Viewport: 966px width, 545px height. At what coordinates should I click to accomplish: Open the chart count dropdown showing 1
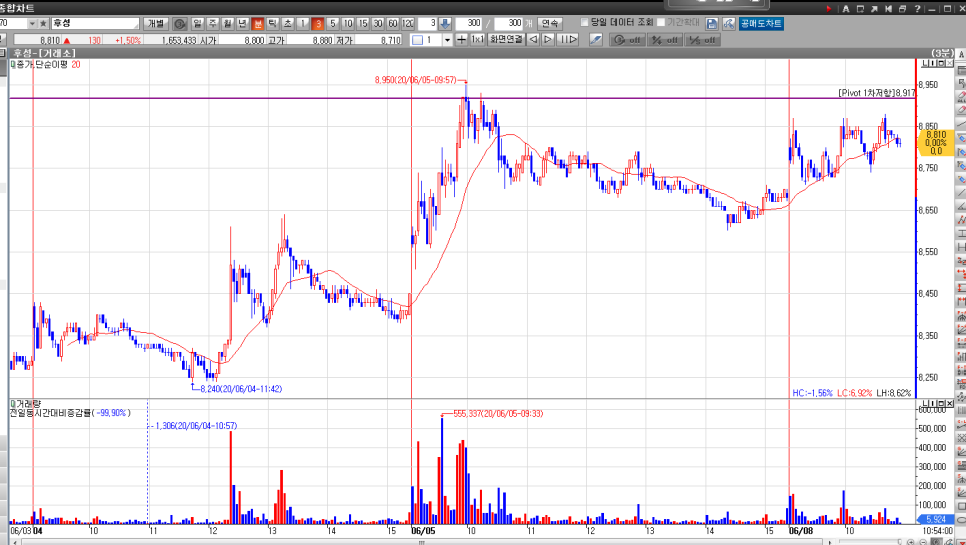(x=448, y=40)
